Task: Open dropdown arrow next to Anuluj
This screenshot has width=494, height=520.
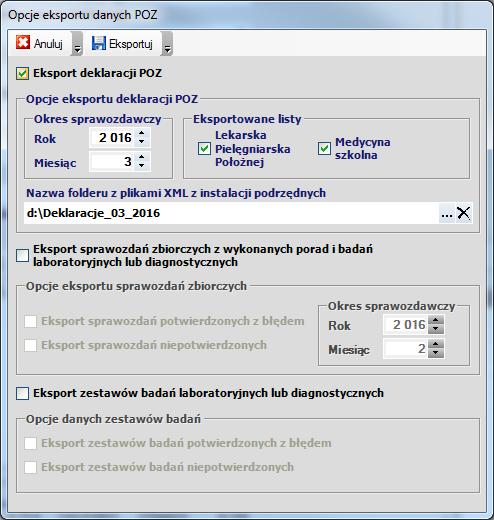Action: 77,44
